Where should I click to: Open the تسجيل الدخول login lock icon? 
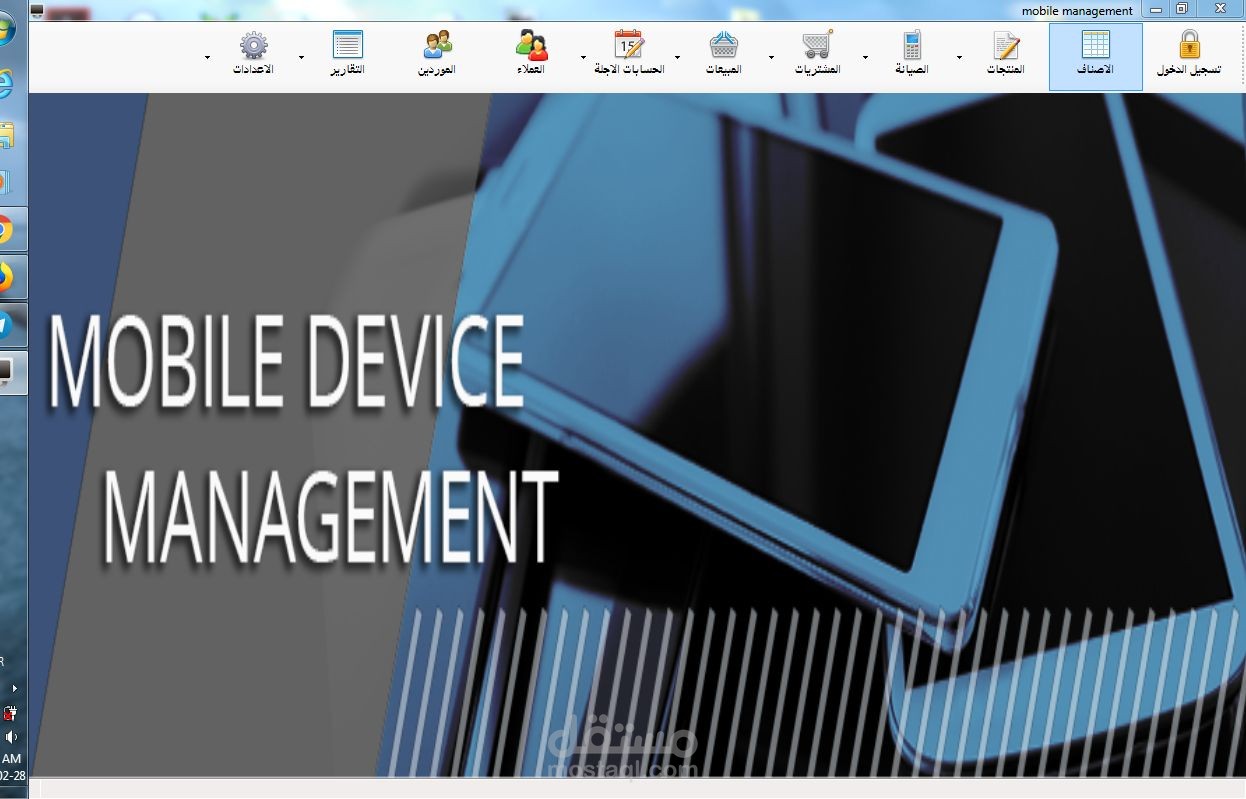click(x=1188, y=45)
